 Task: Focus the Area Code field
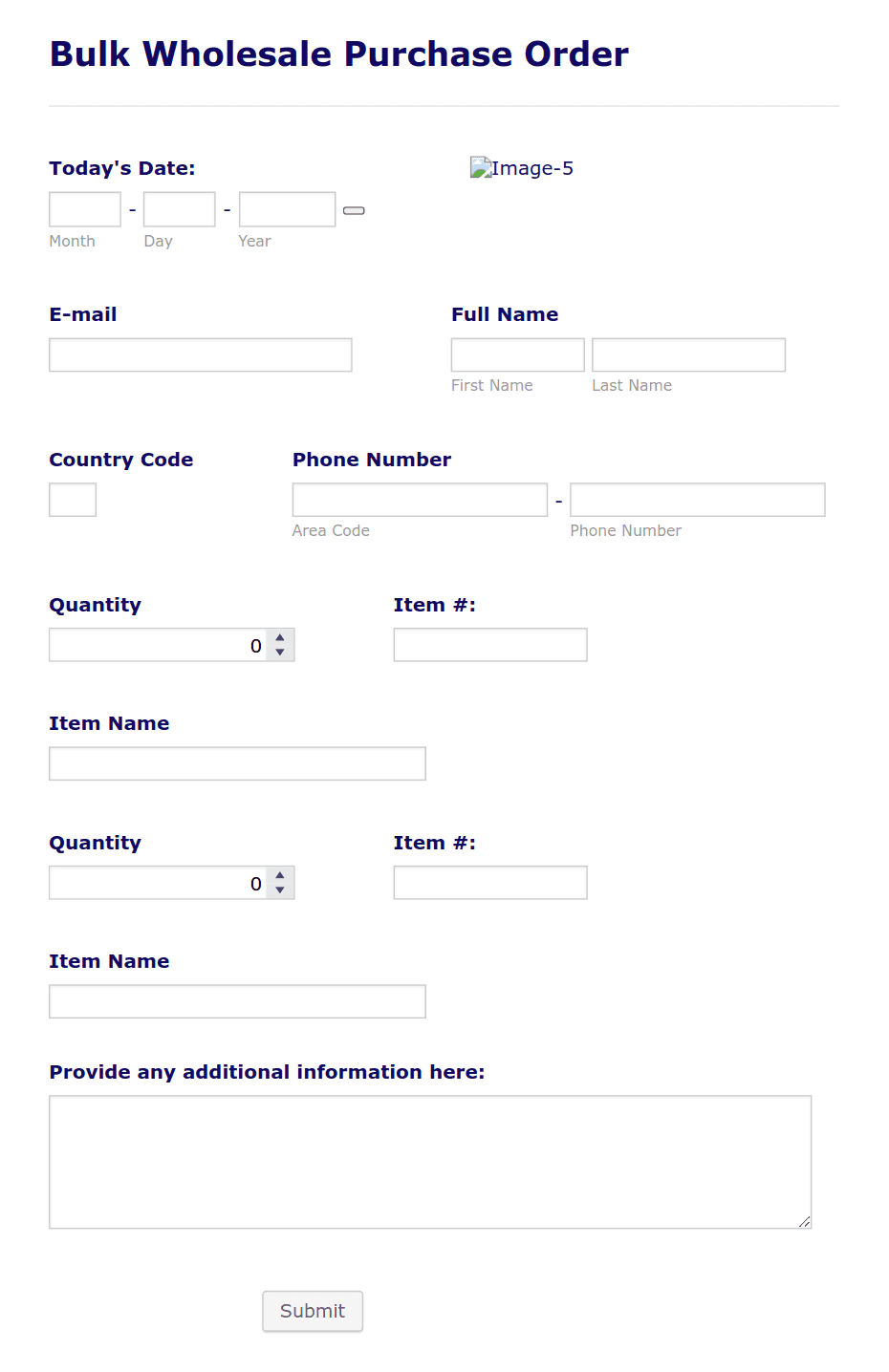(419, 499)
